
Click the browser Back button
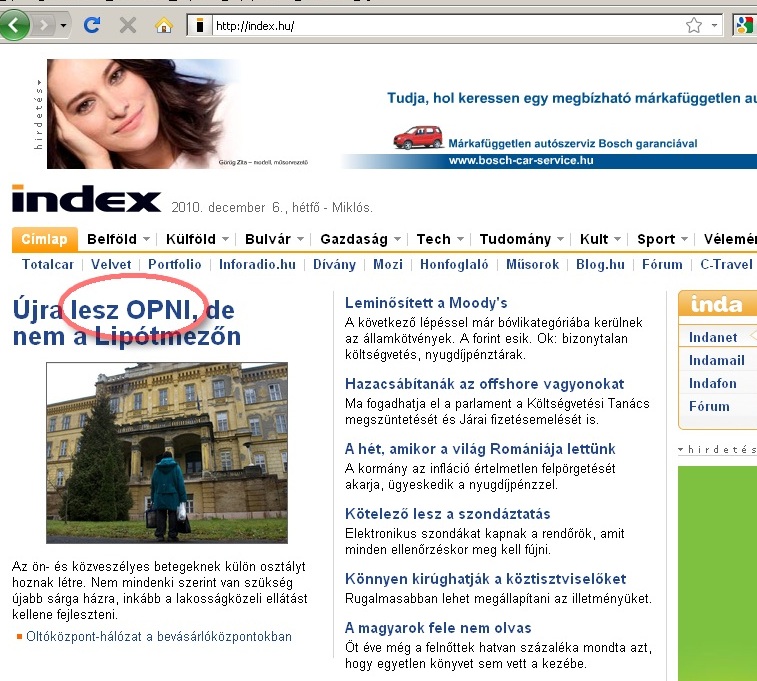point(13,24)
